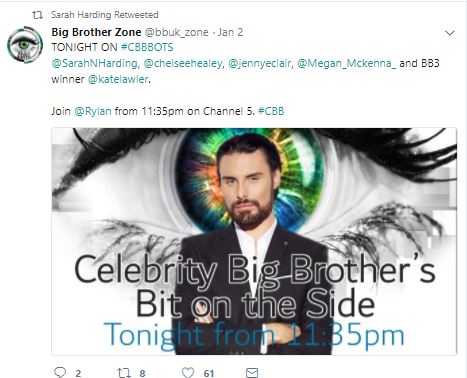Retweet this Big Brother Zone tweet
This screenshot has width=467, height=378.
coord(123,372)
